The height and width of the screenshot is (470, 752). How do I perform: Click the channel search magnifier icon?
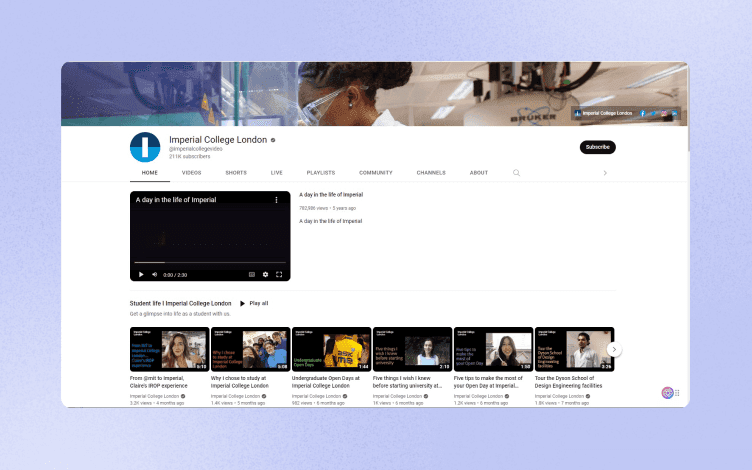tap(517, 173)
